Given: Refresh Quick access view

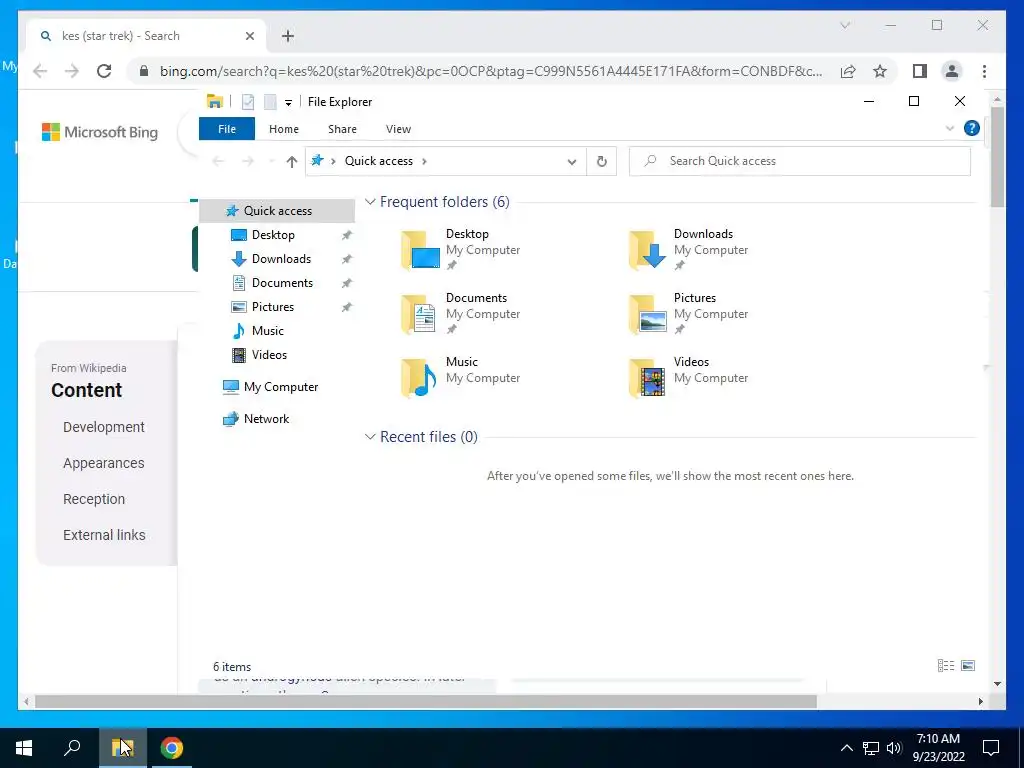Looking at the screenshot, I should 601,161.
